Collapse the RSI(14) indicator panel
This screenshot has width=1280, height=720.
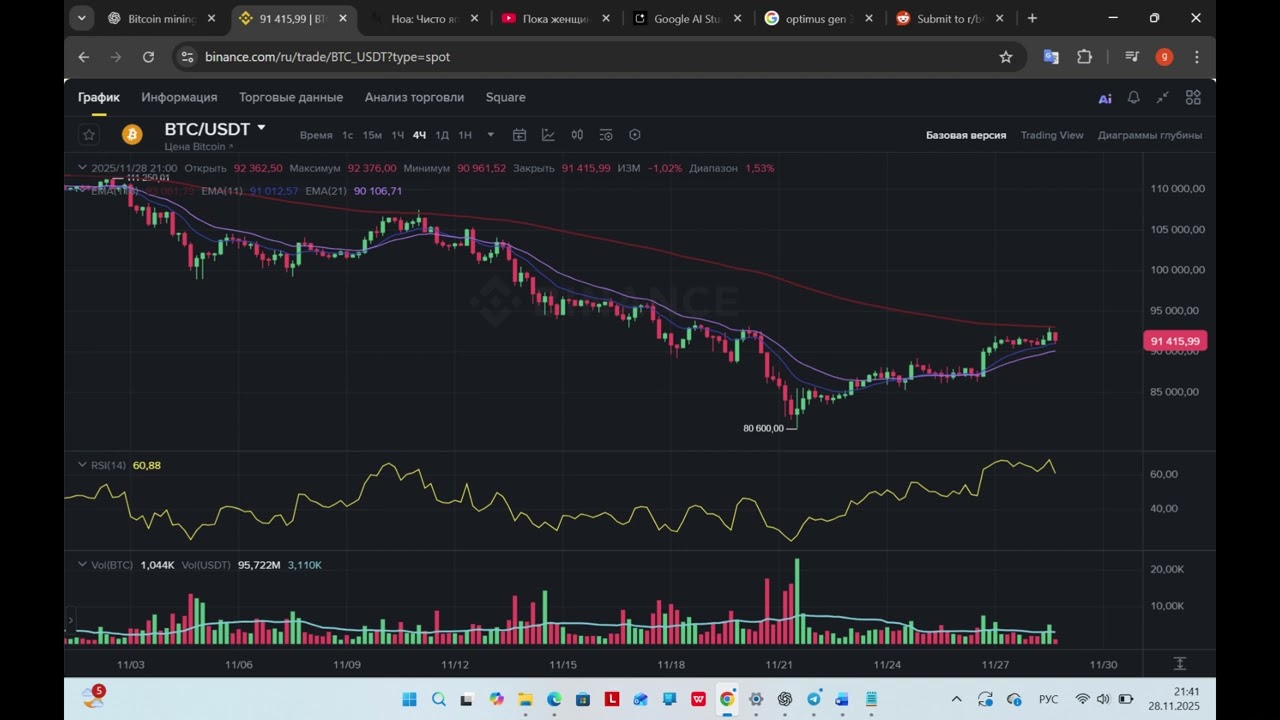(83, 465)
